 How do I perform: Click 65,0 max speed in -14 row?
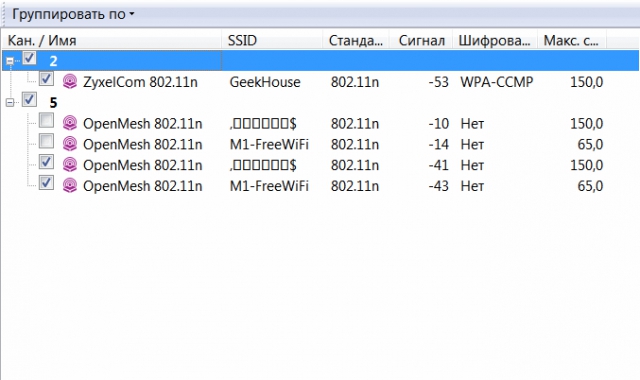(590, 144)
